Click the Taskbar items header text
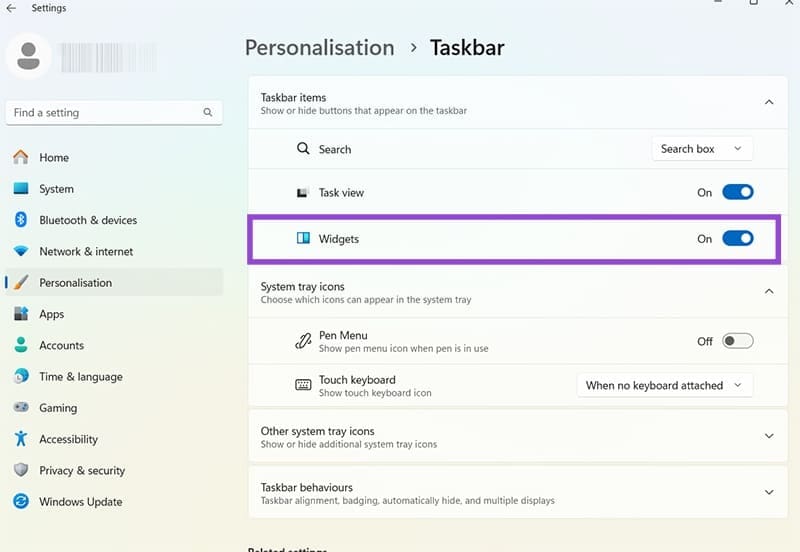Screen dimensions: 800x552 point(293,97)
